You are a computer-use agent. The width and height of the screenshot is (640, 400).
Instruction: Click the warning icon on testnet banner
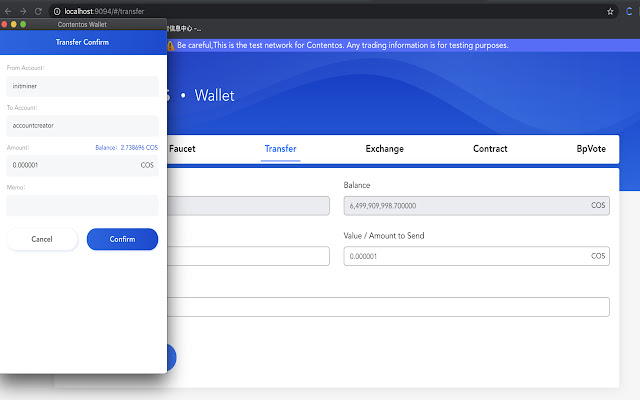[x=171, y=46]
